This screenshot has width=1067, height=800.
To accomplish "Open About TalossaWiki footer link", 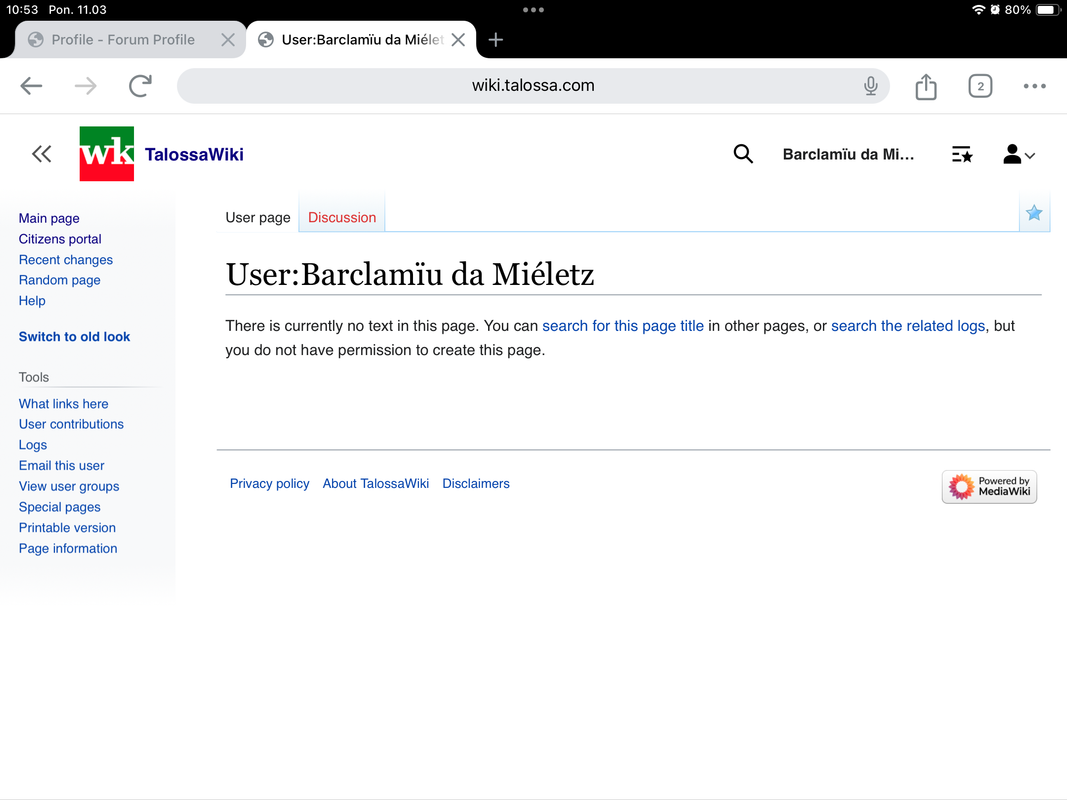I will [x=376, y=484].
